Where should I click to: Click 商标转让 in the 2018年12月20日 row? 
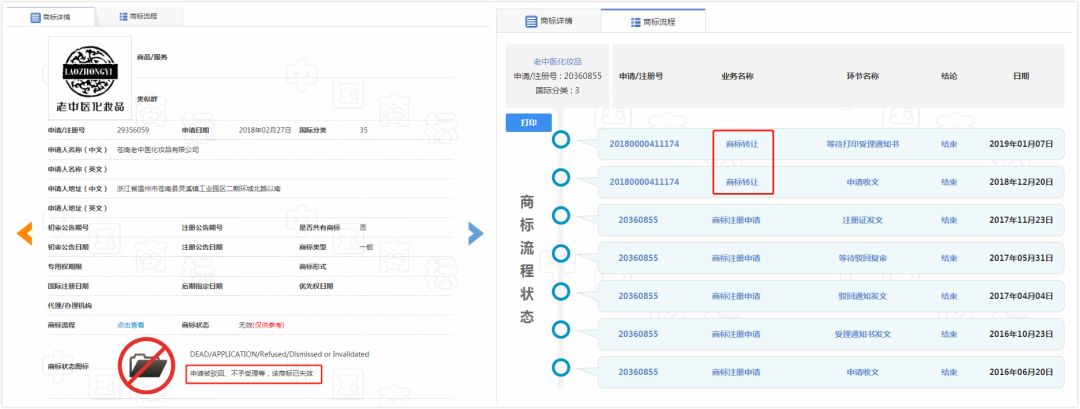[742, 182]
